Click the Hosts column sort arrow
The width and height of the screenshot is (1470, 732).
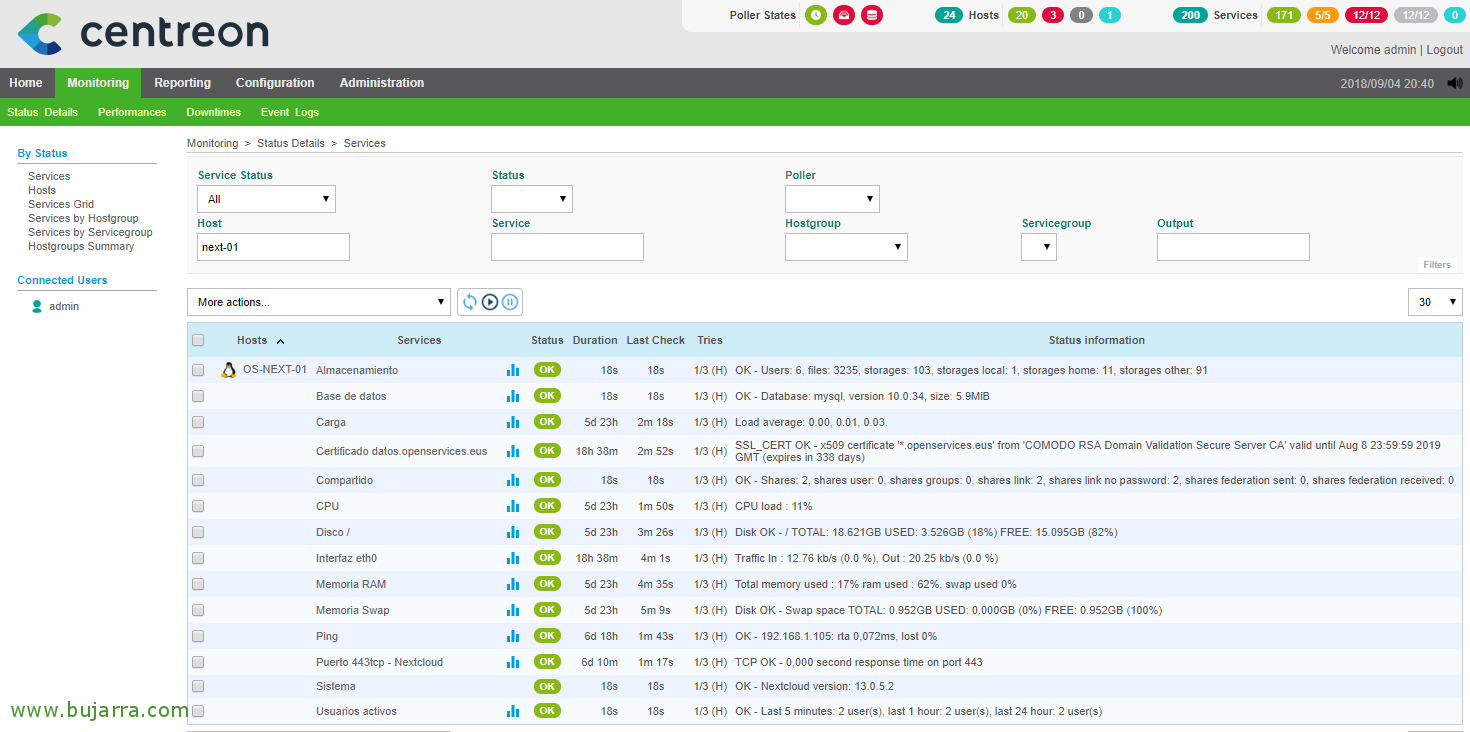[x=281, y=341]
